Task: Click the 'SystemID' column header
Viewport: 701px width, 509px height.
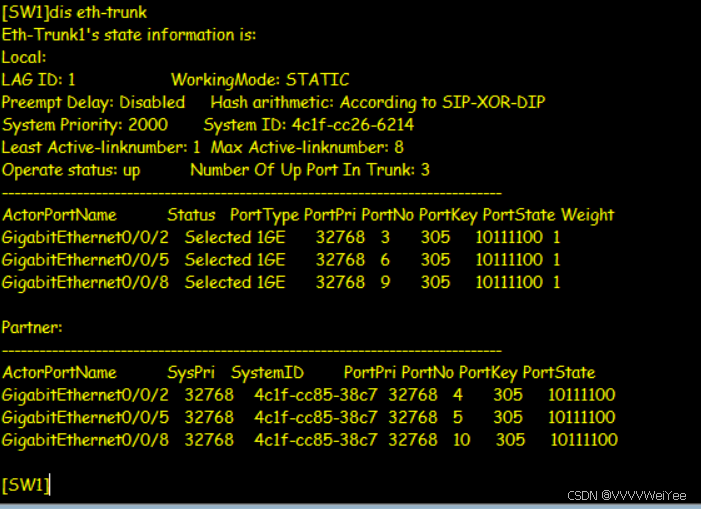Action: click(267, 373)
